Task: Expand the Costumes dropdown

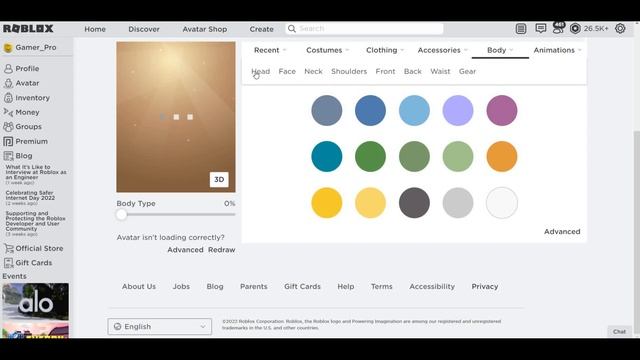Action: tap(328, 50)
